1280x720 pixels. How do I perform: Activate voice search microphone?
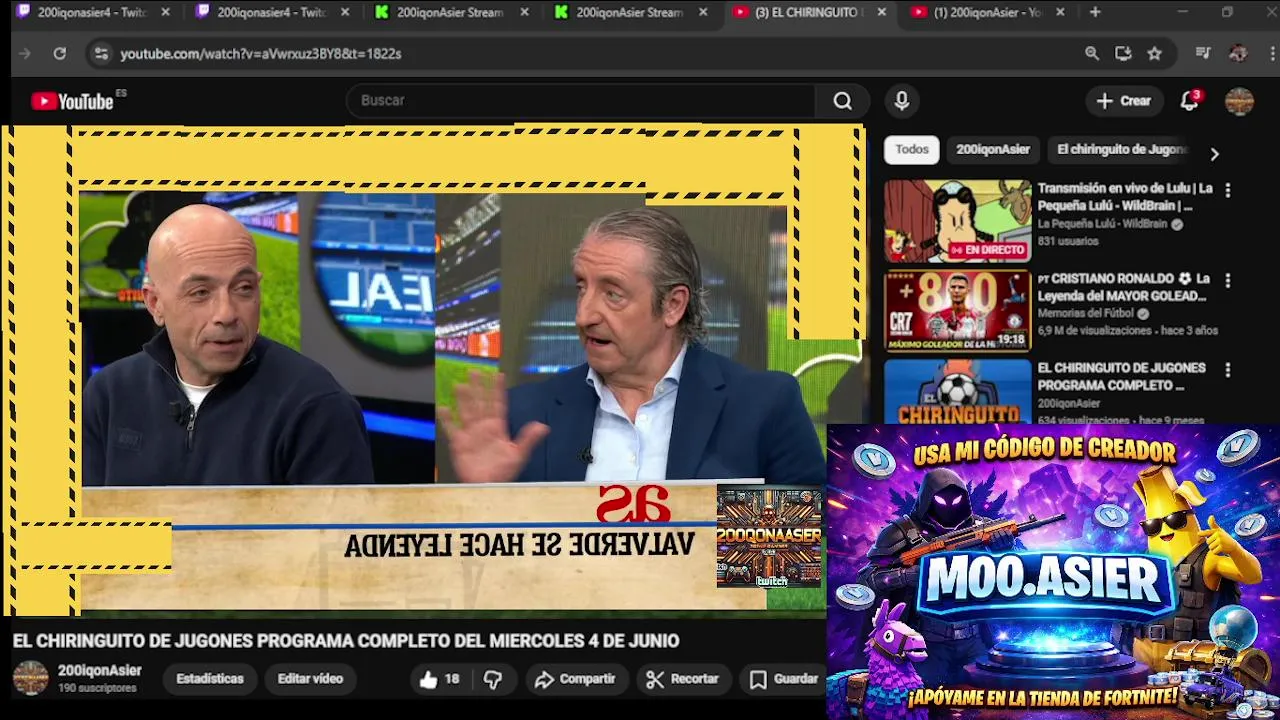click(902, 101)
